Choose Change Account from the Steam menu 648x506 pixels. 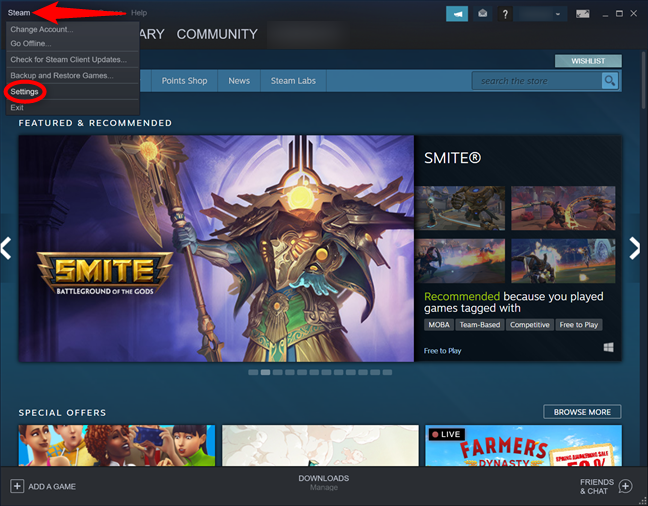pyautogui.click(x=42, y=29)
